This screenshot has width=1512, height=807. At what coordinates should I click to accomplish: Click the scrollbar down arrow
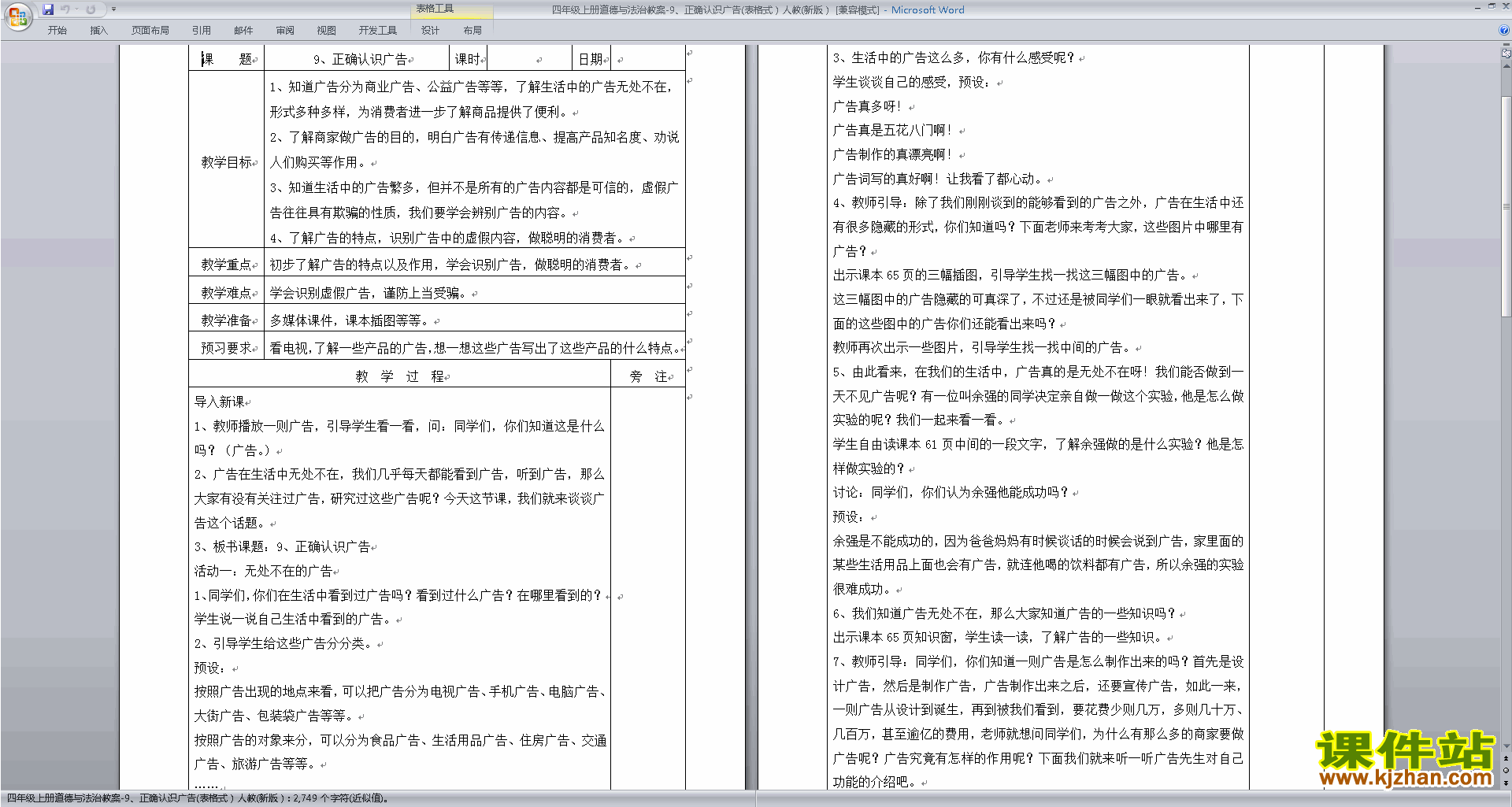point(1506,746)
